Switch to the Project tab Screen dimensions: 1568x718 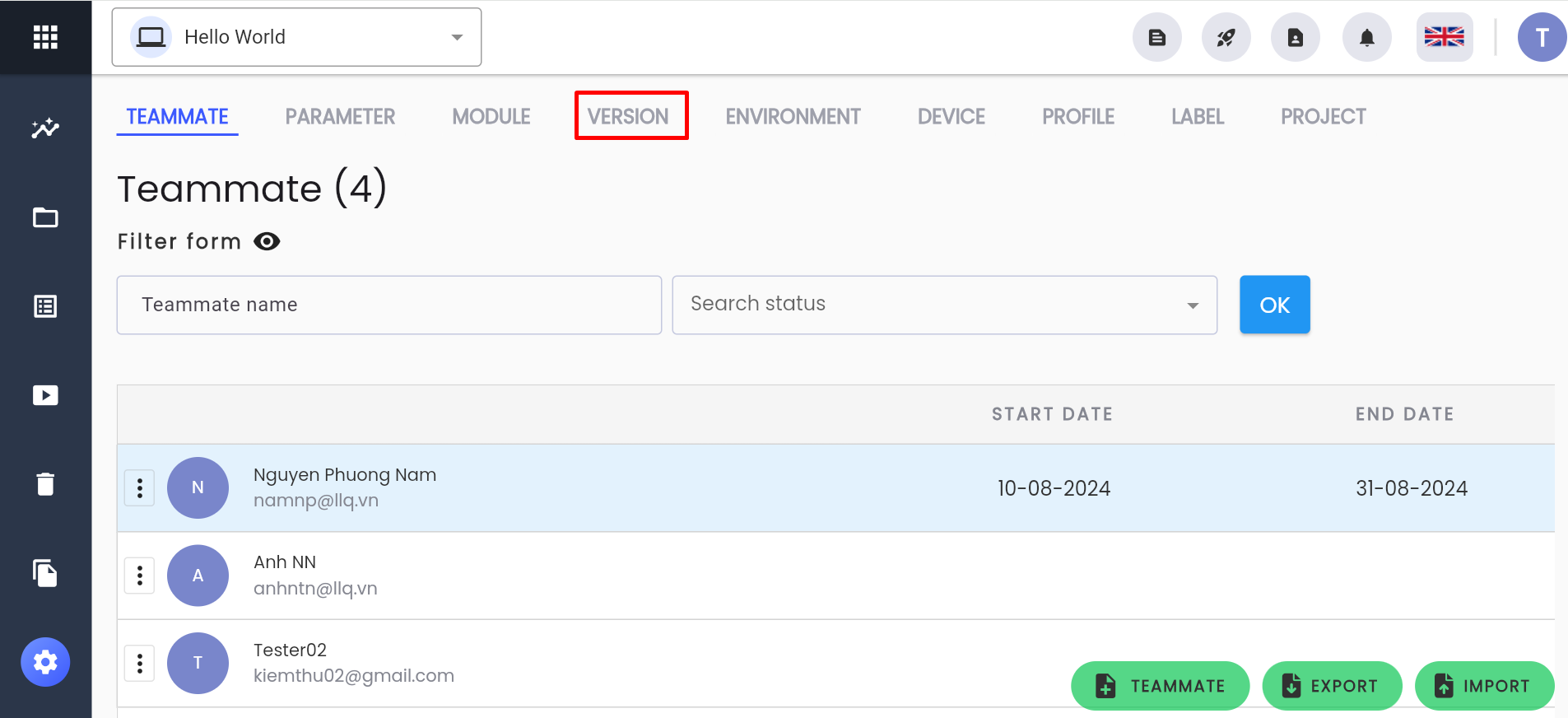coord(1324,117)
